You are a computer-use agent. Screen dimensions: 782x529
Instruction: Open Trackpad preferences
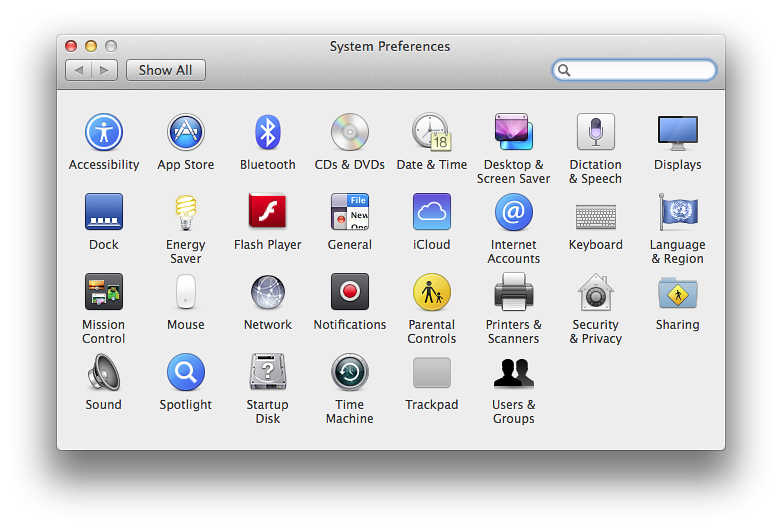[x=431, y=372]
